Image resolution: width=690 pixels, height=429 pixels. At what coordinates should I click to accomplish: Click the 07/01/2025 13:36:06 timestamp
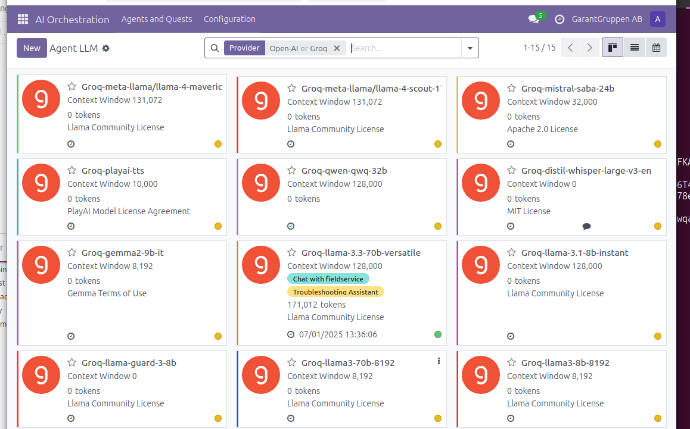point(338,334)
